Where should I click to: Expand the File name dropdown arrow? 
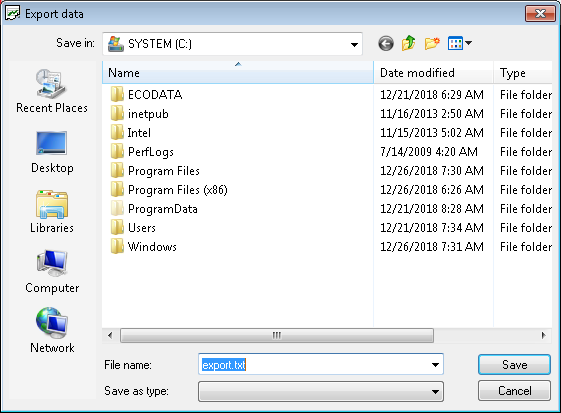435,365
